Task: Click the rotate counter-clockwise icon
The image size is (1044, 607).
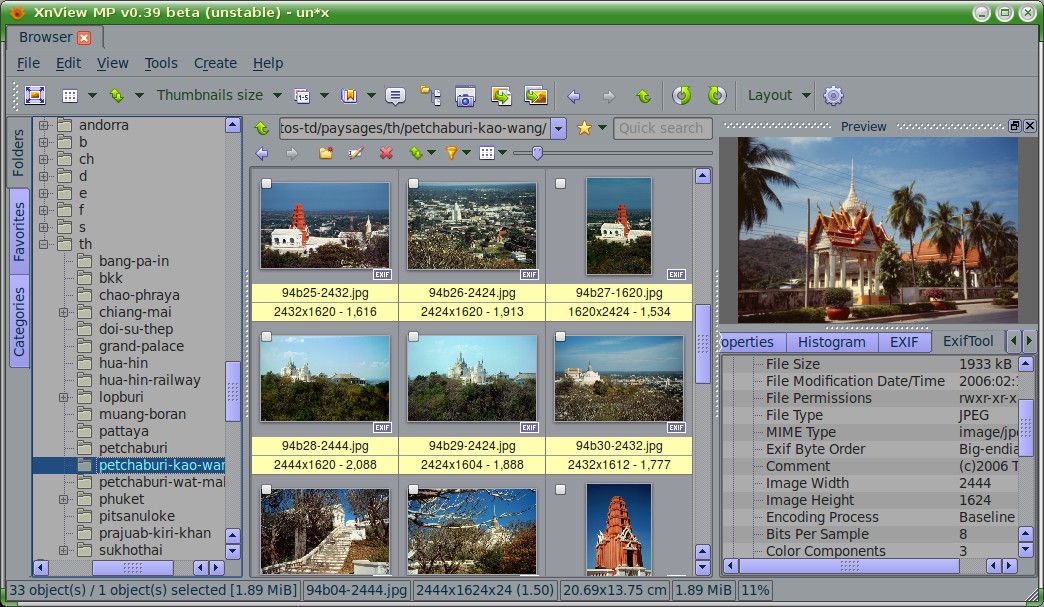Action: (x=682, y=96)
